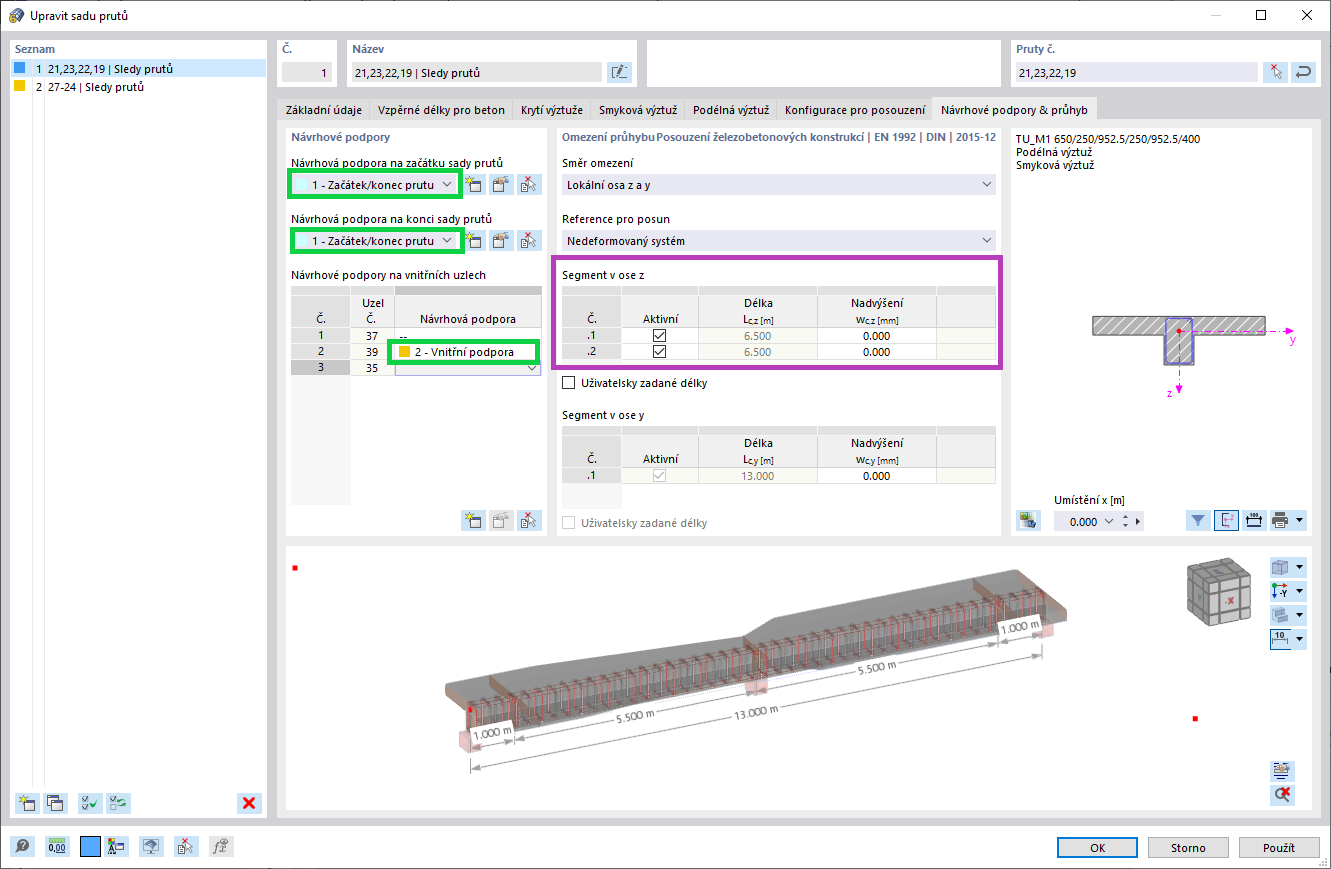Click the Nadvýšení cell of segment .2
The image size is (1331, 869).
(x=876, y=352)
